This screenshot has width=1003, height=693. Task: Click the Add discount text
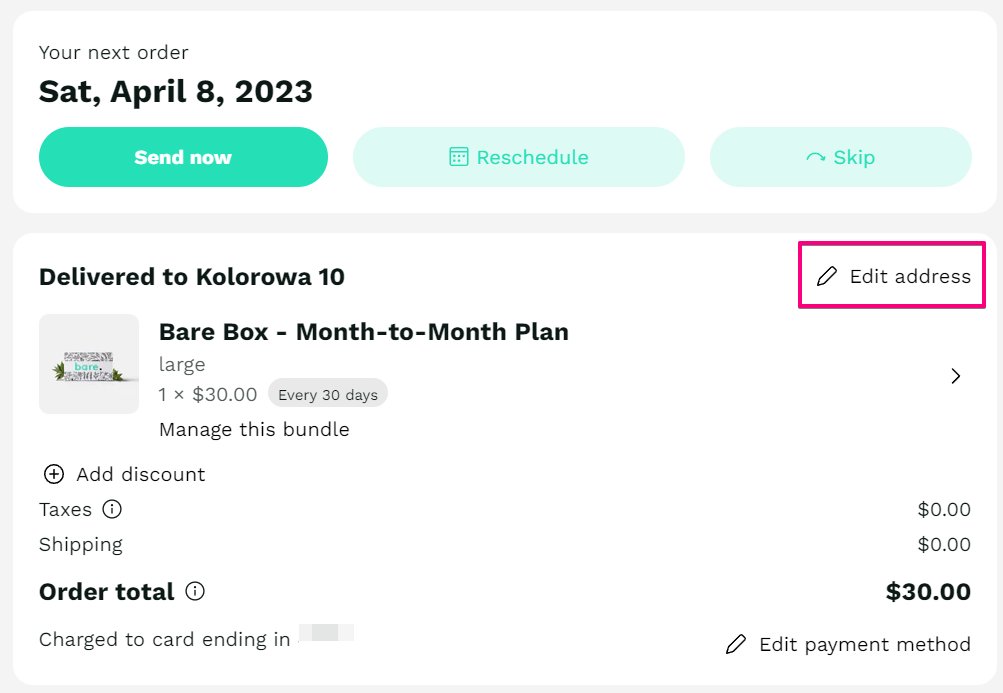pos(141,474)
